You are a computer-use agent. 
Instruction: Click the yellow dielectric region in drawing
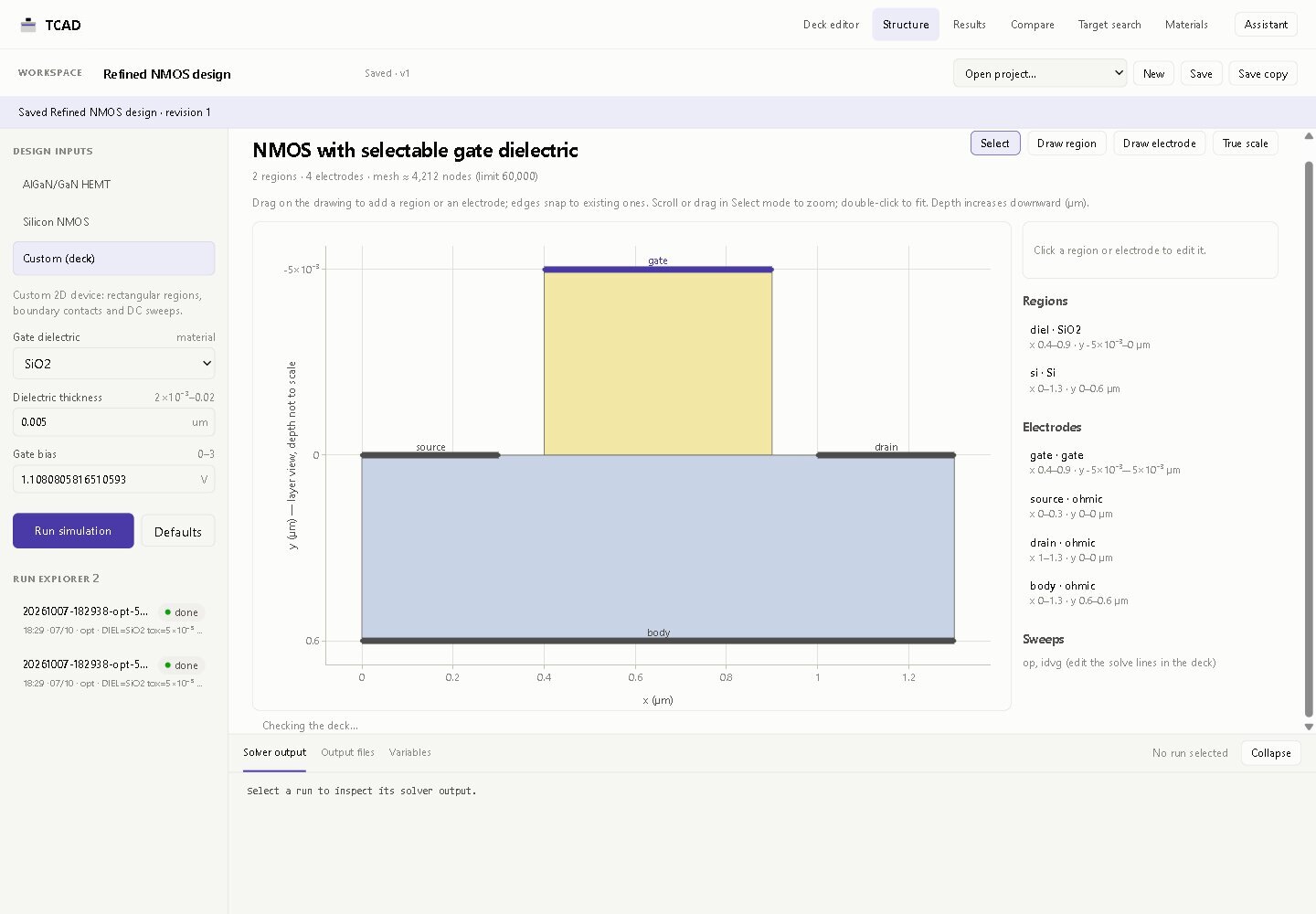pyautogui.click(x=658, y=363)
